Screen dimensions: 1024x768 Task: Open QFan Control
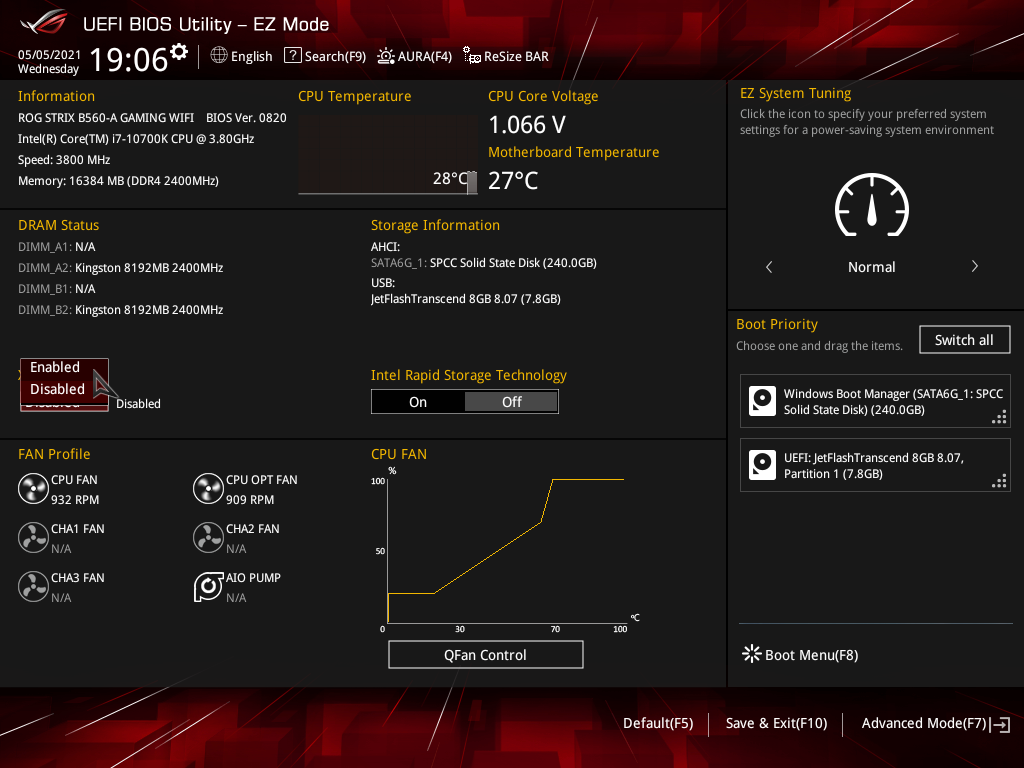[486, 654]
